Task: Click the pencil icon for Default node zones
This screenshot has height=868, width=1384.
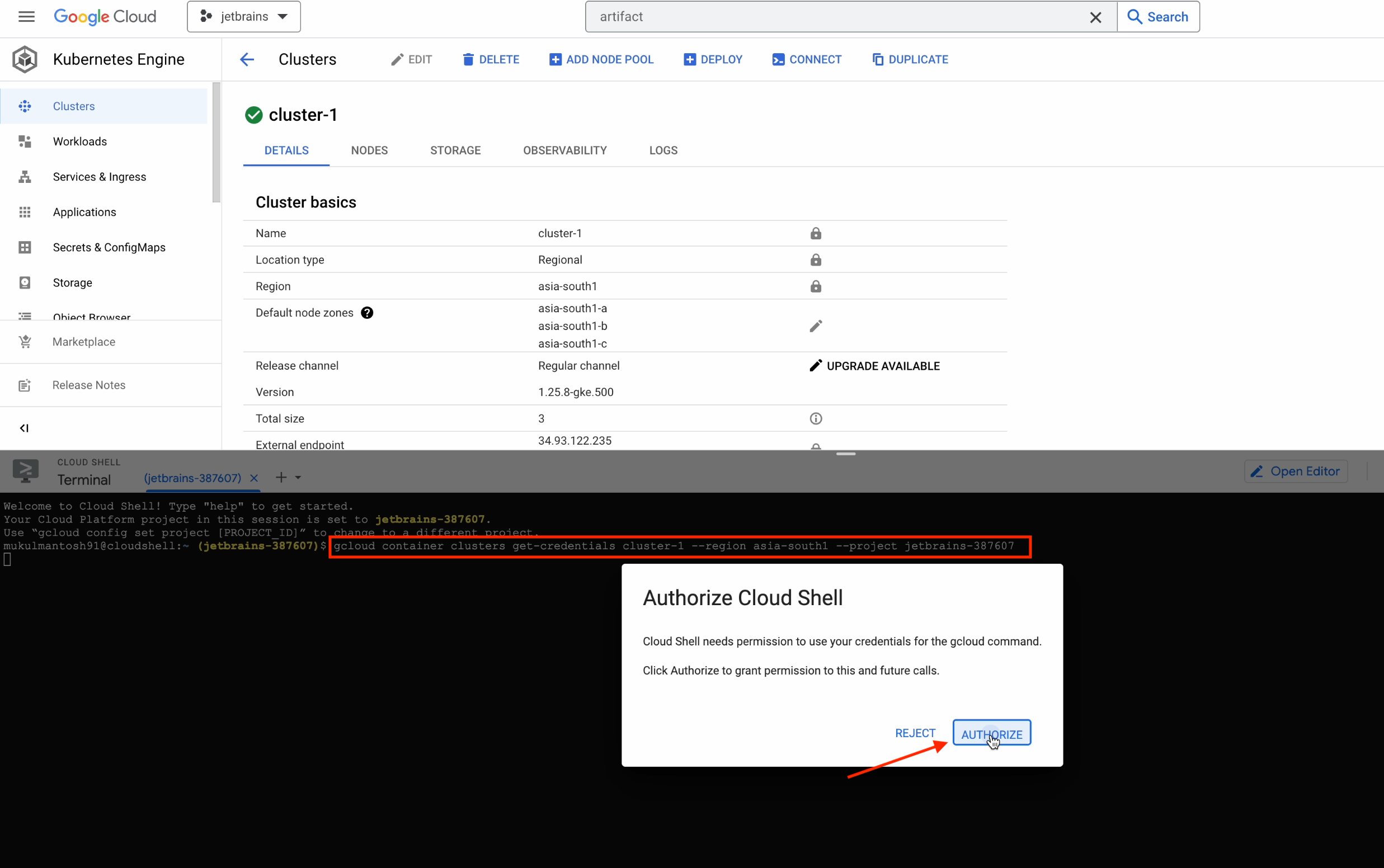Action: (x=815, y=326)
